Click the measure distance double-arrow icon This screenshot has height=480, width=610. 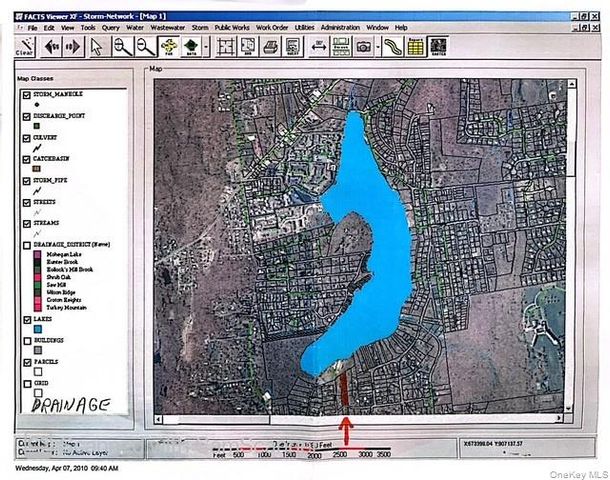[317, 46]
